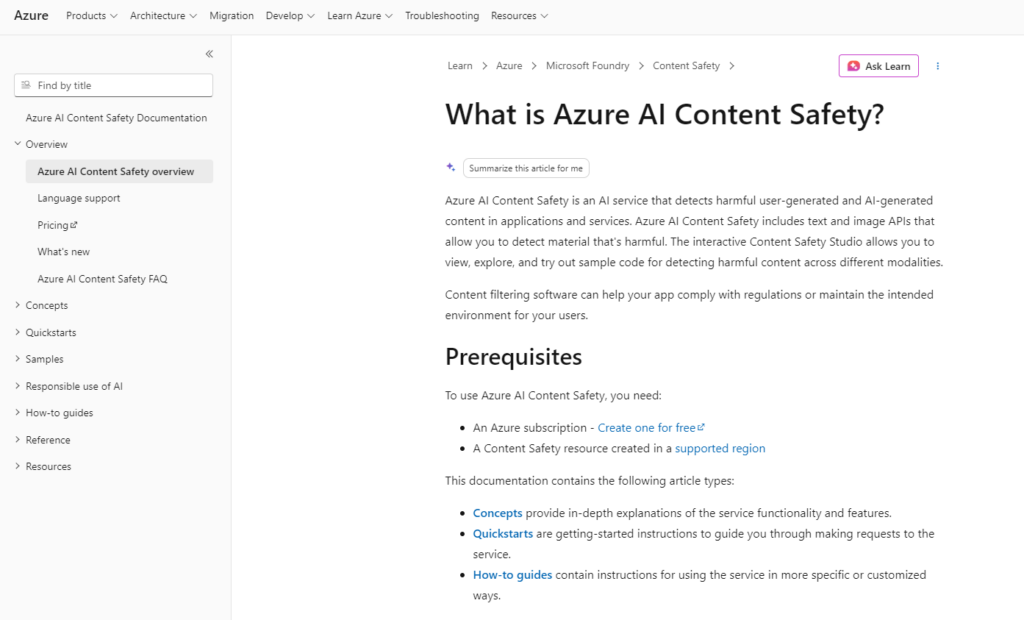
Task: Expand the How-to guides sidebar section
Action: 18,413
